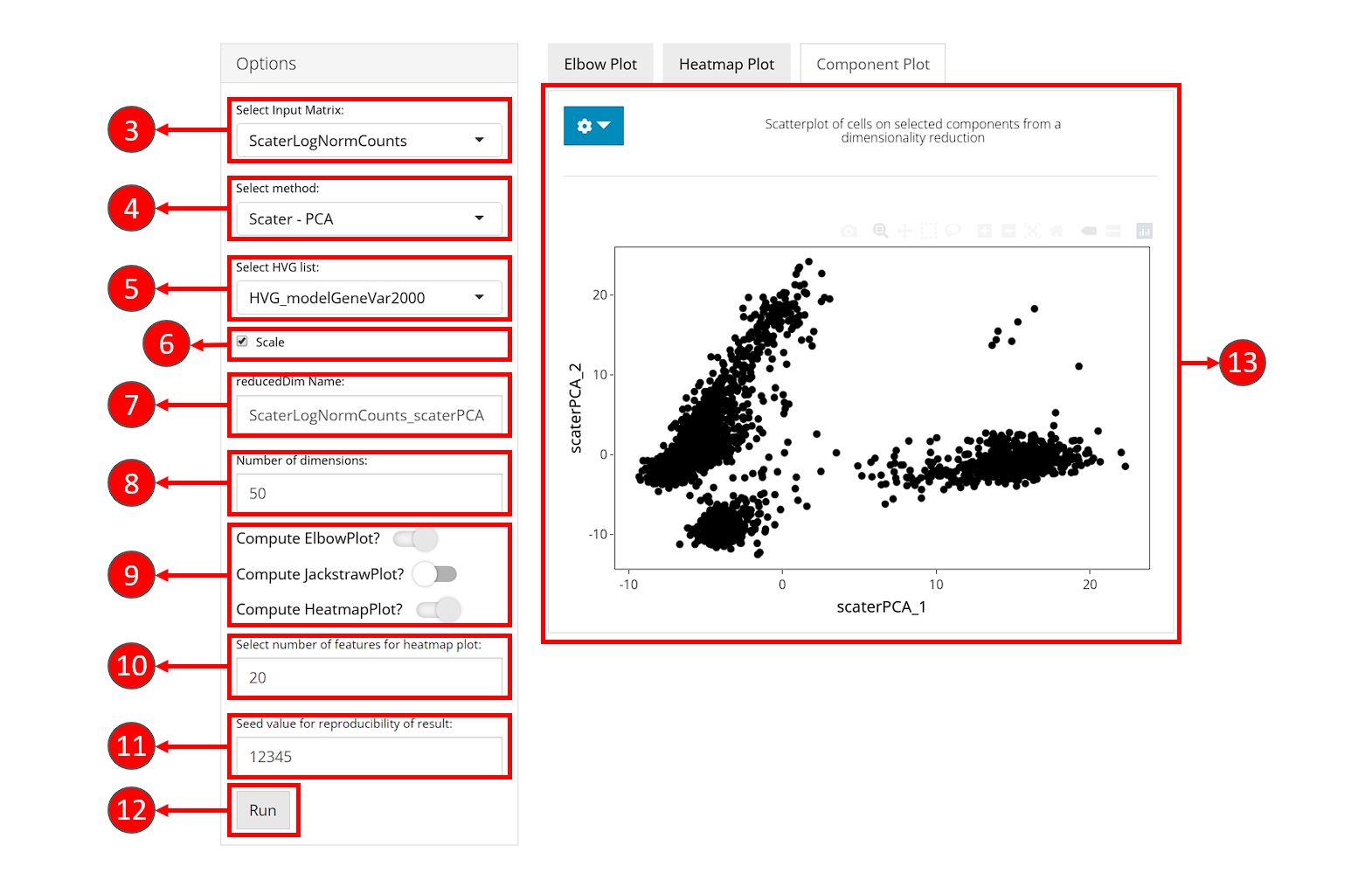This screenshot has height=873, width=1372.
Task: Reset axes with the home icon
Action: (1057, 231)
